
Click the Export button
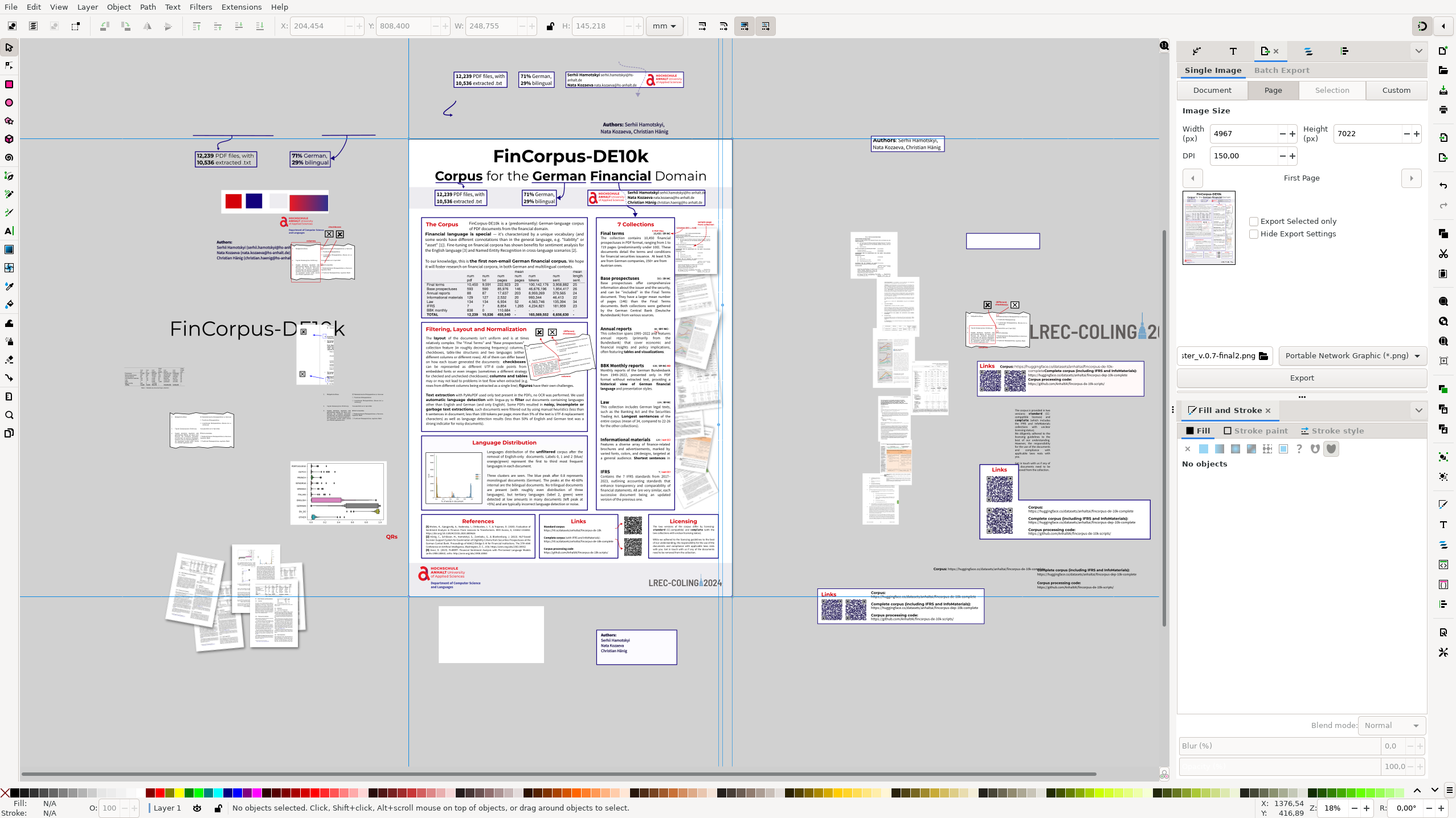point(1301,378)
